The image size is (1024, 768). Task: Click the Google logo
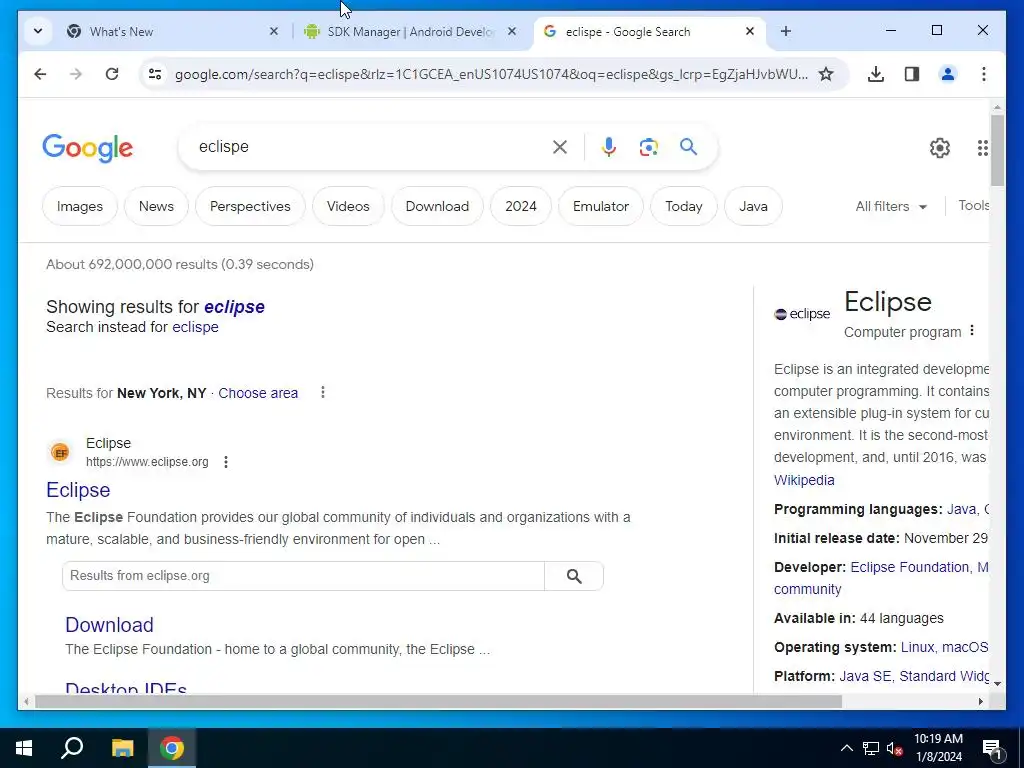(88, 148)
